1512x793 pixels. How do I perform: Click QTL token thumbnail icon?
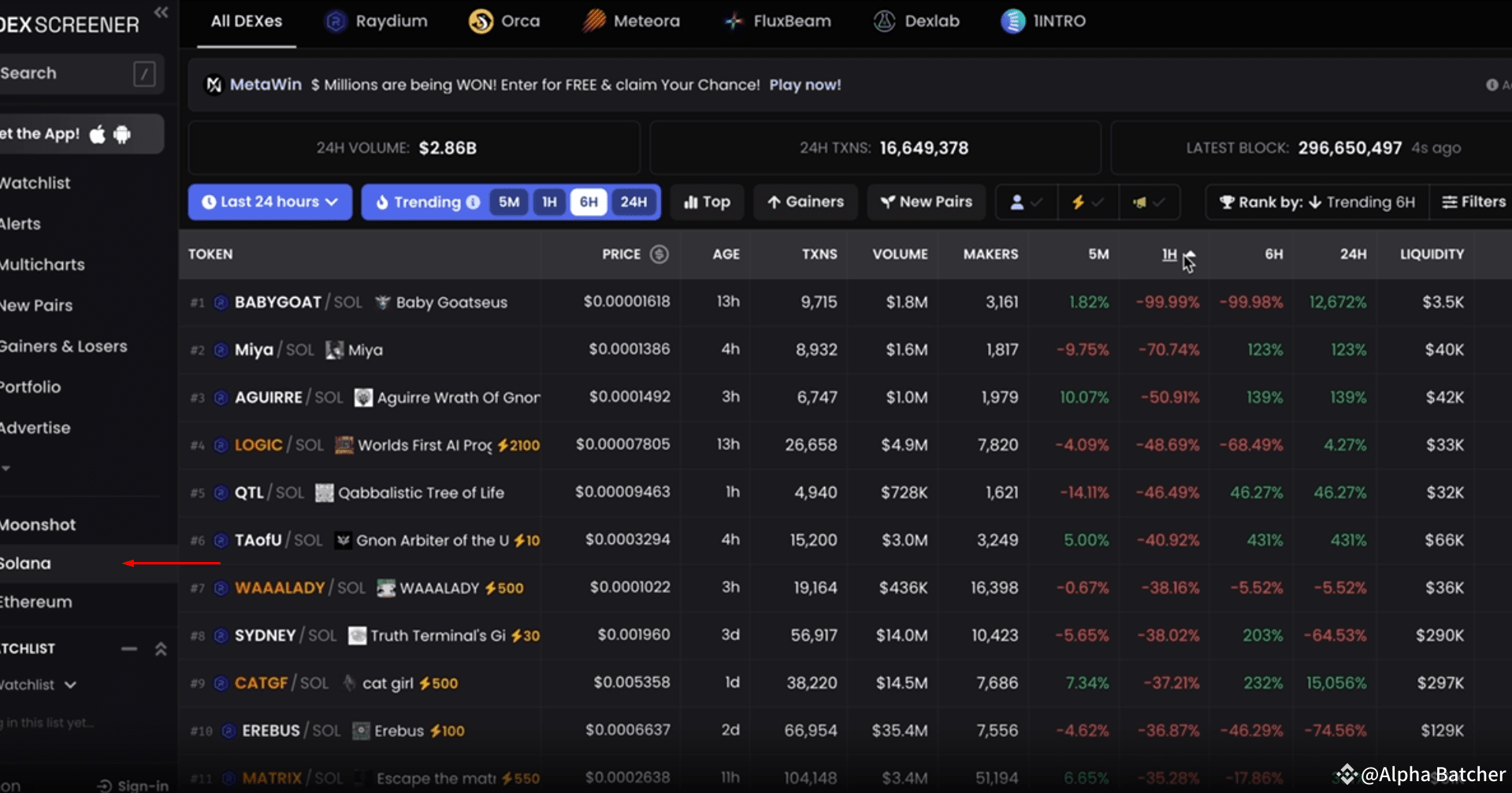[x=325, y=493]
